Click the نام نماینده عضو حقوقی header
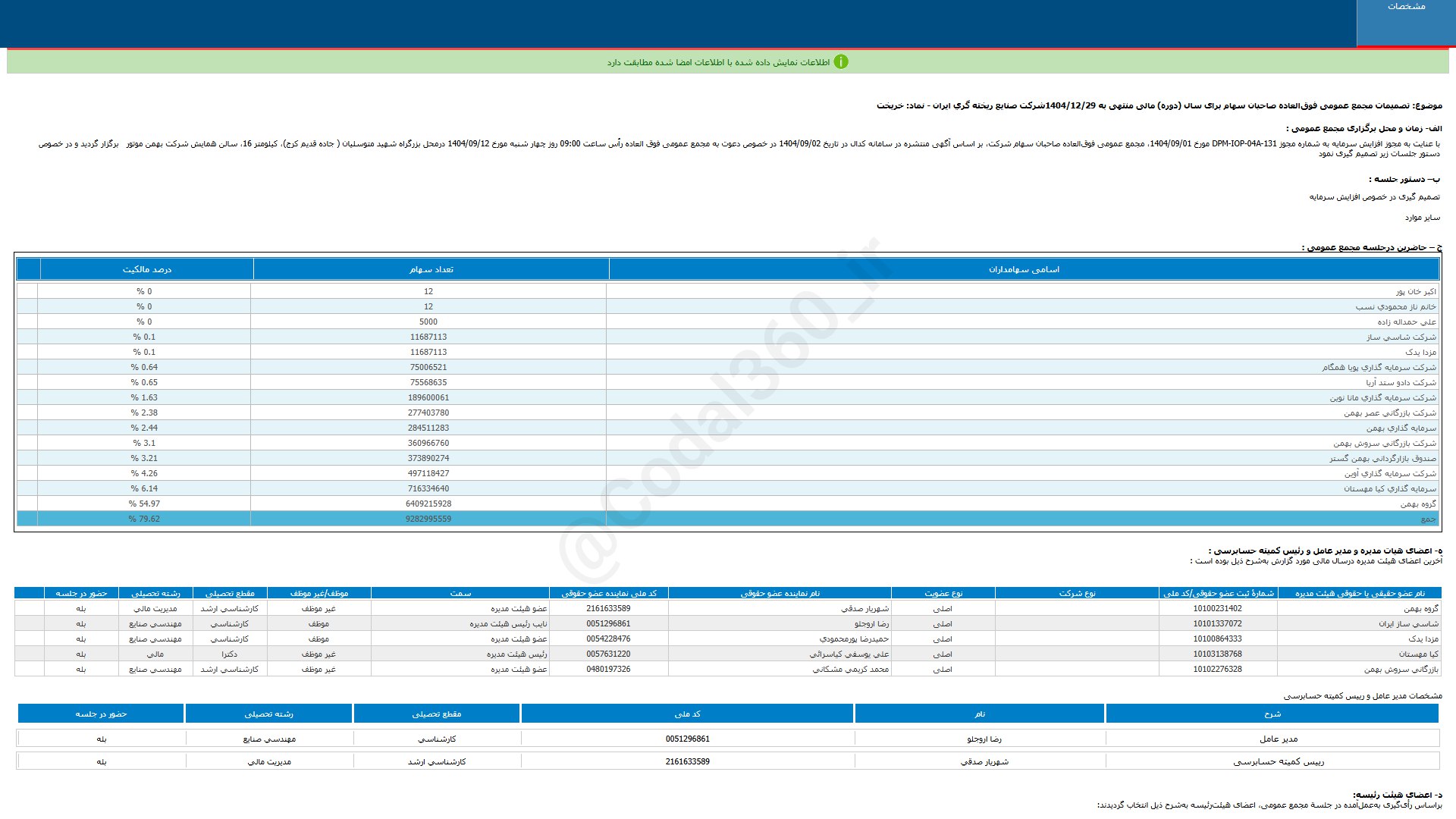 point(780,594)
